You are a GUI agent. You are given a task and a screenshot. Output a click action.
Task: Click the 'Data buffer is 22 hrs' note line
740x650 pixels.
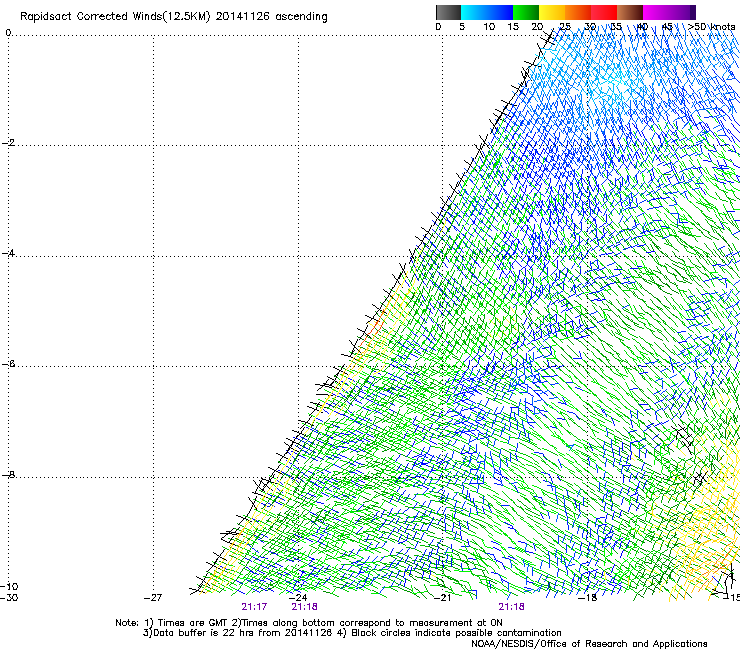pos(352,633)
